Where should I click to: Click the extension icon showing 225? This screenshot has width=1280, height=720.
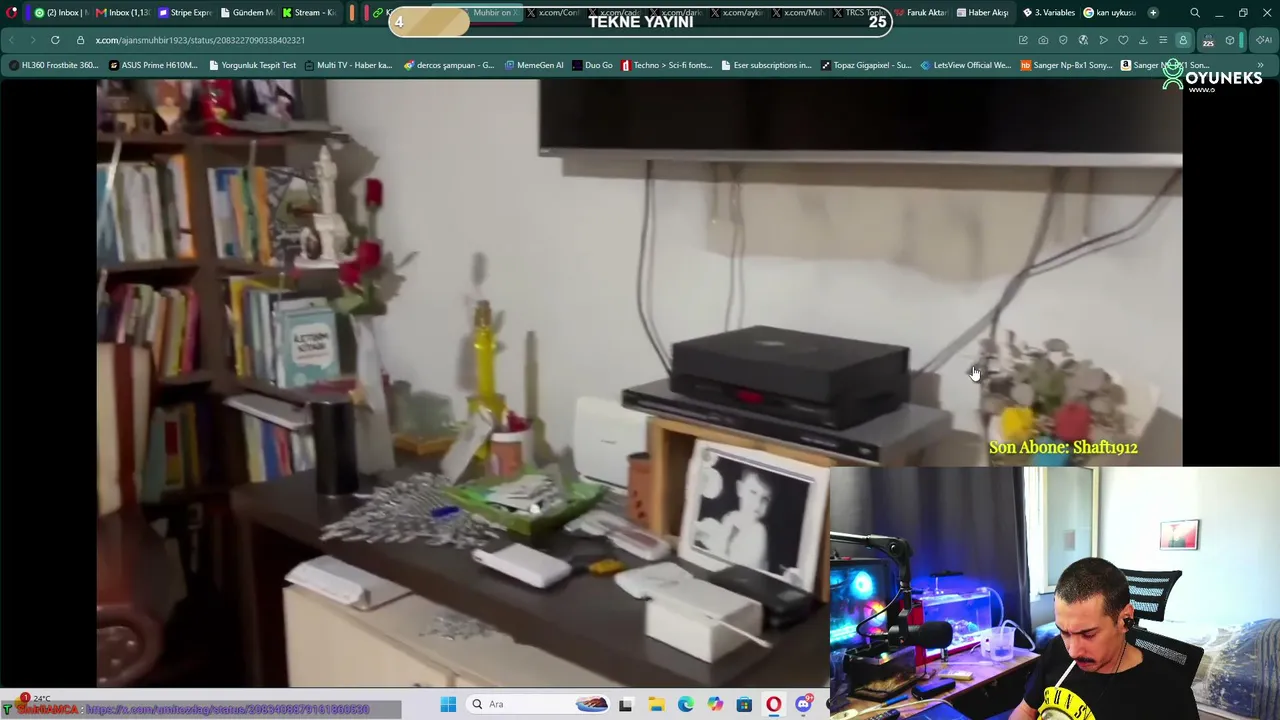tap(1208, 41)
